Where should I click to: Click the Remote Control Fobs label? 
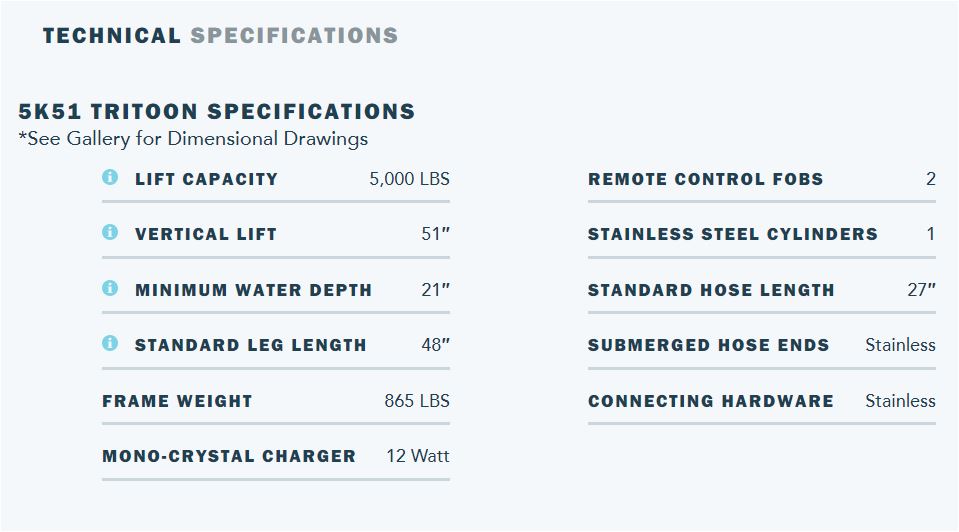[x=705, y=180]
